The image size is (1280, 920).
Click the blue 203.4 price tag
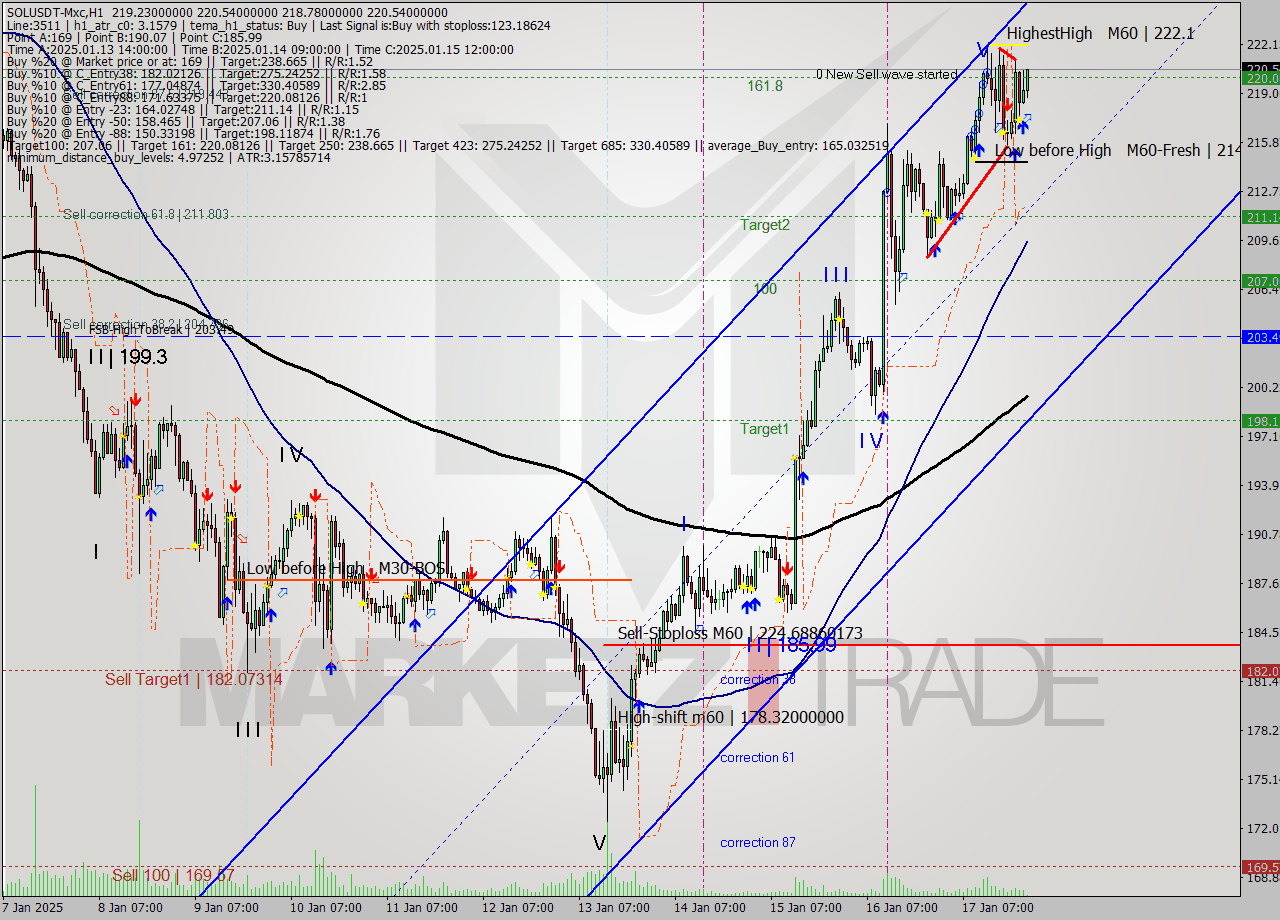pos(1260,337)
